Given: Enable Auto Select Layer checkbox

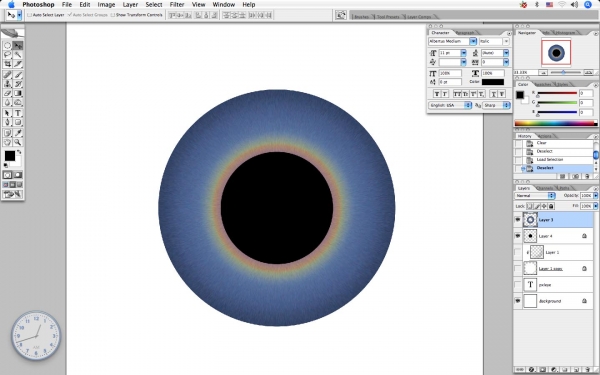Looking at the screenshot, I should (x=29, y=15).
